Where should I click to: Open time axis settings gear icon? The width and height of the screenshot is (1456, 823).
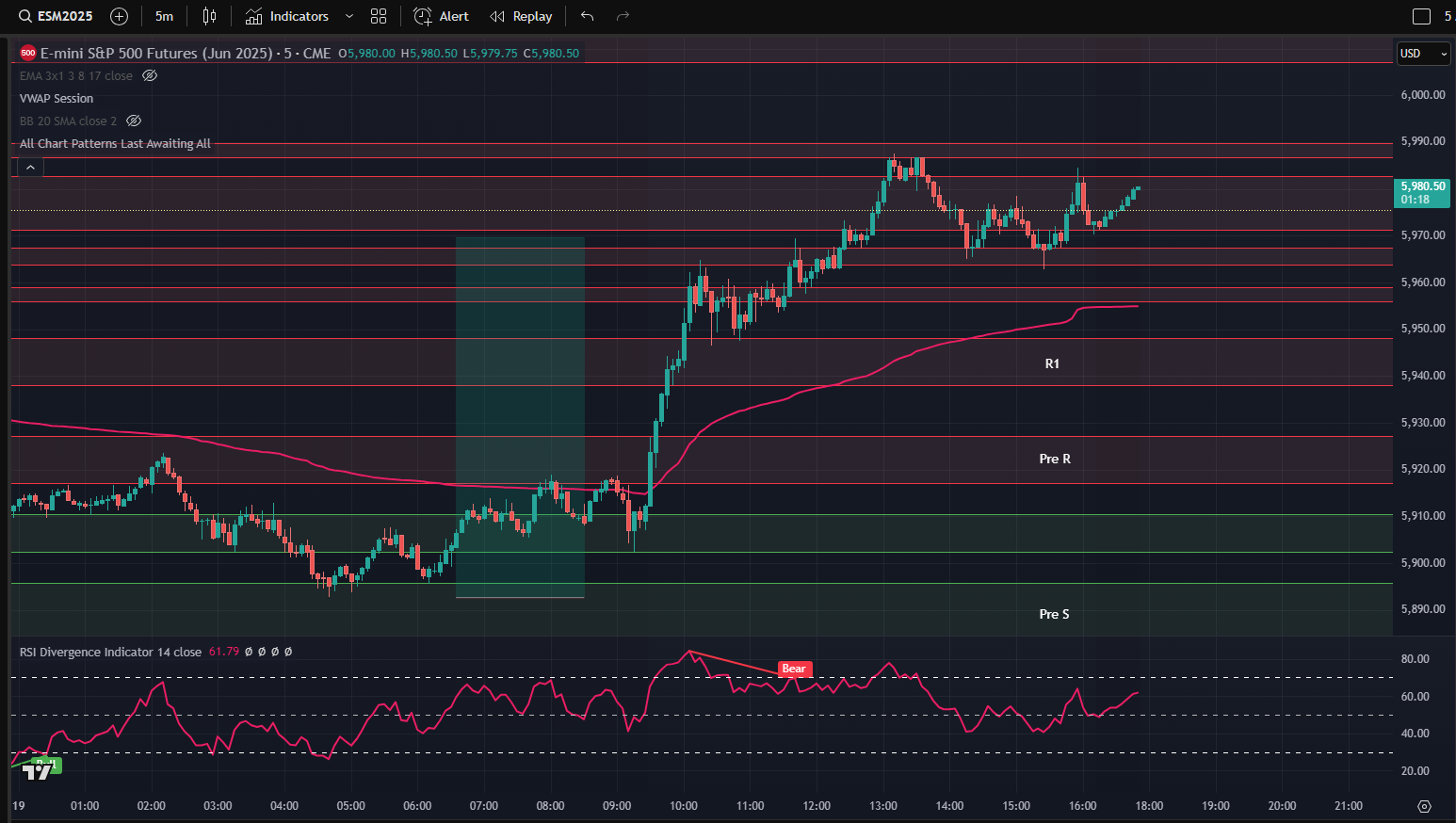click(x=1424, y=806)
